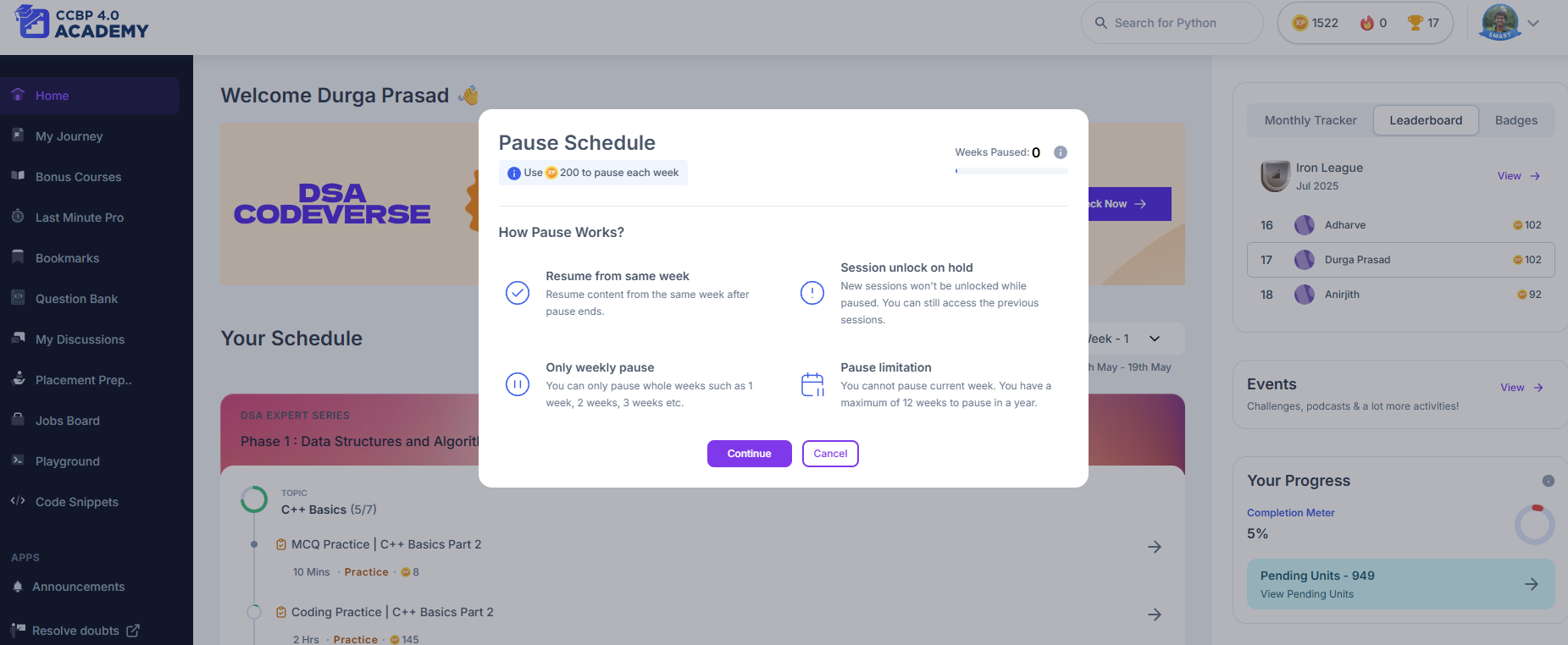1568x645 pixels.
Task: Switch to the Badges tab
Action: coord(1516,120)
